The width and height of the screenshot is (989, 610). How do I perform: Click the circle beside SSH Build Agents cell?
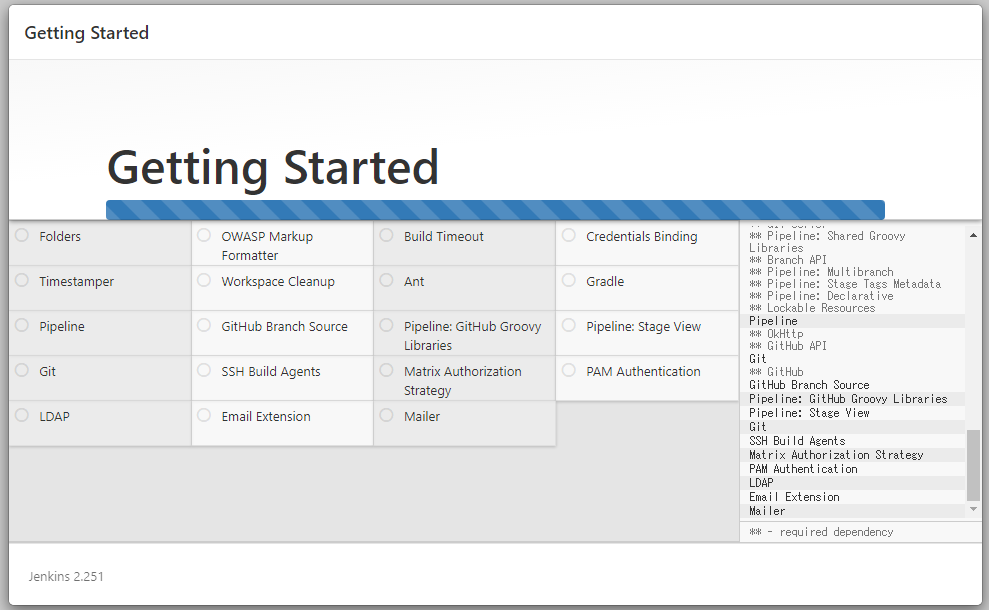[204, 370]
